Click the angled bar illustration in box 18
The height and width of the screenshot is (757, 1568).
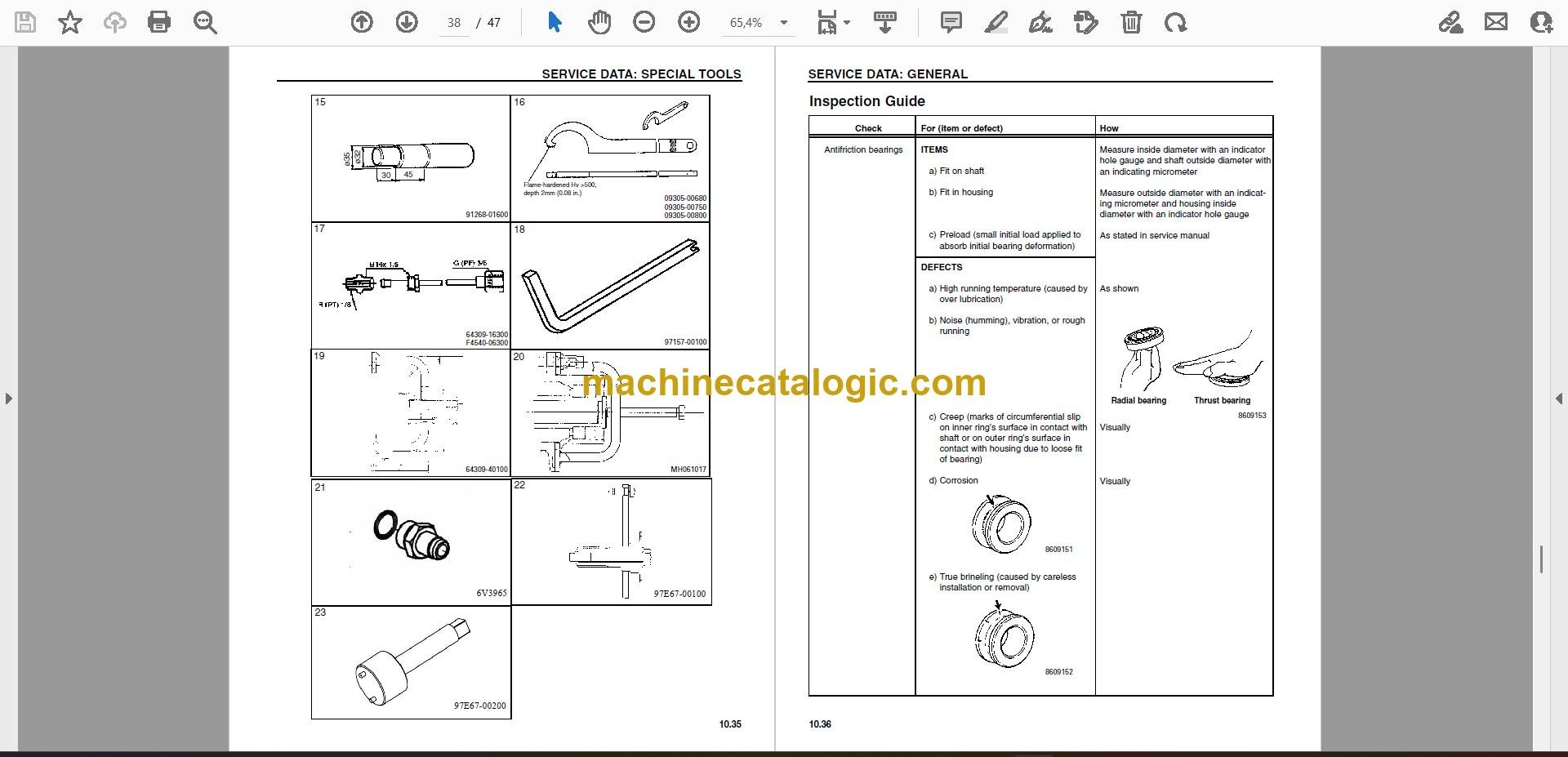coord(611,285)
